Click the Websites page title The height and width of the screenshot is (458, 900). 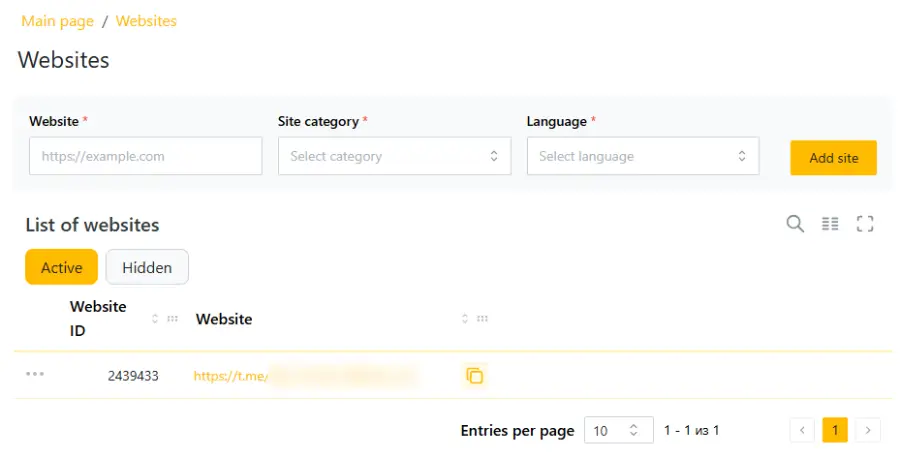tap(64, 60)
